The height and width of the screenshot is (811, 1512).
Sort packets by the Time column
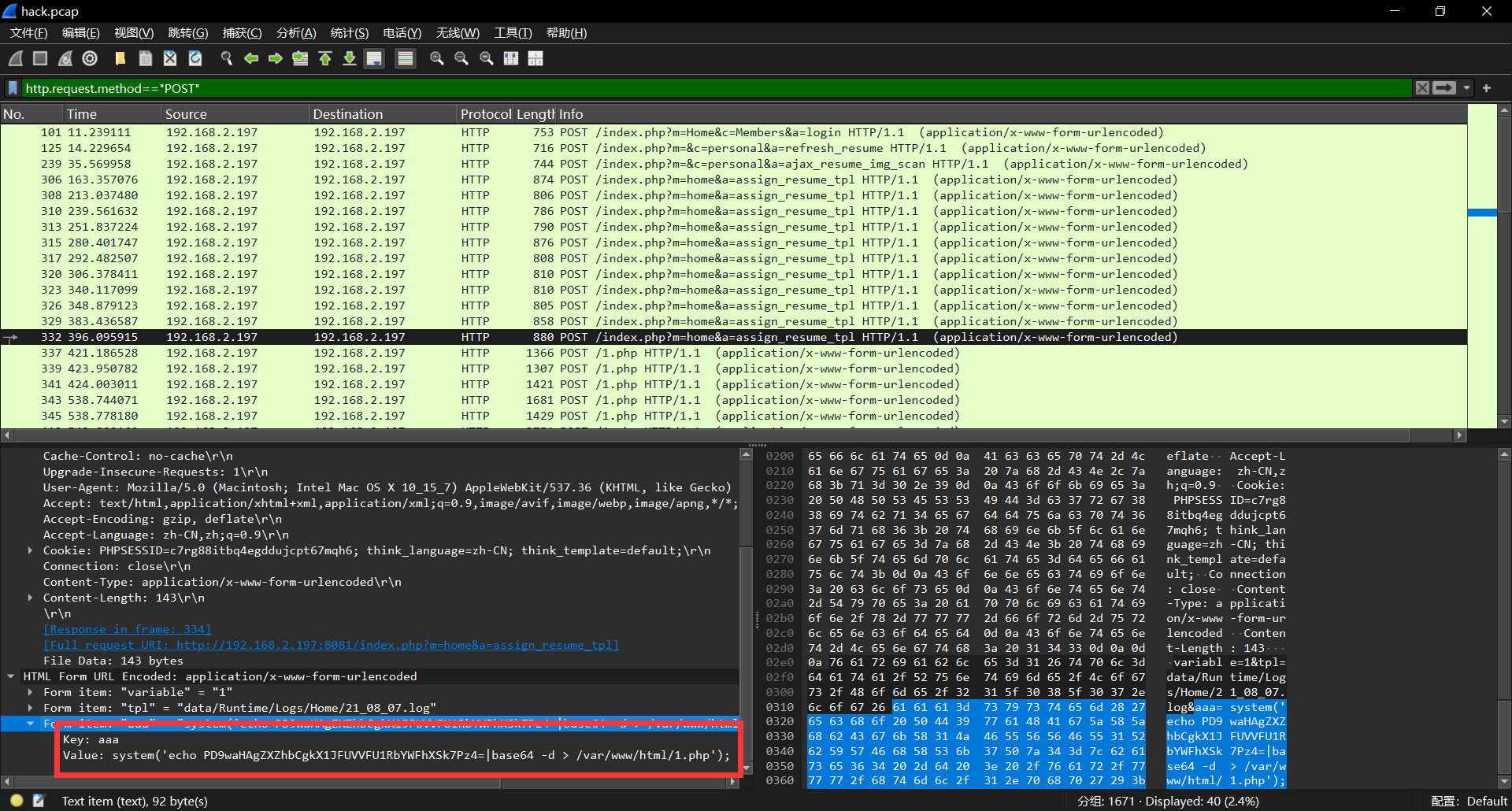[113, 114]
